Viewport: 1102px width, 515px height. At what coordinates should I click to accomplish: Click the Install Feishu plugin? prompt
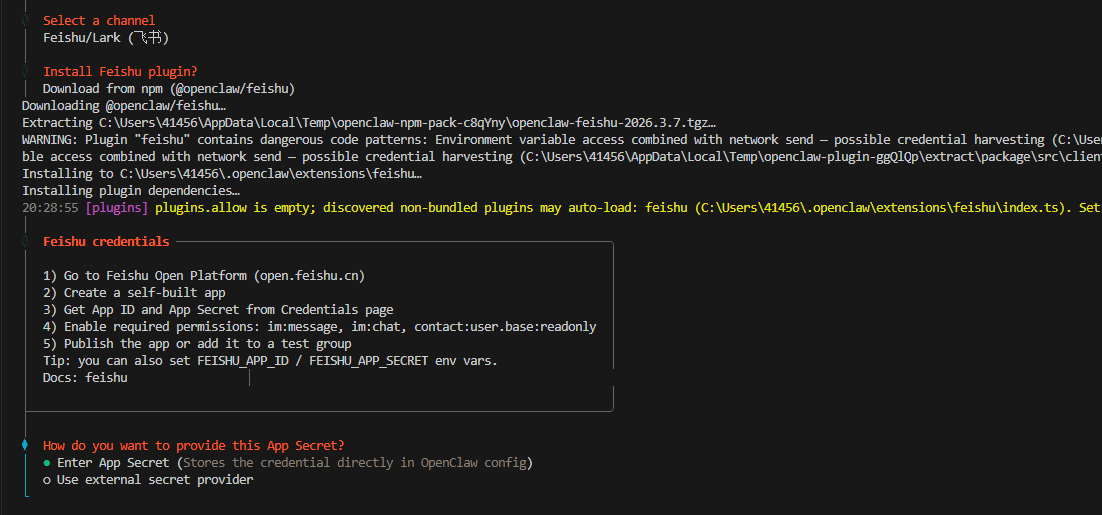[120, 71]
